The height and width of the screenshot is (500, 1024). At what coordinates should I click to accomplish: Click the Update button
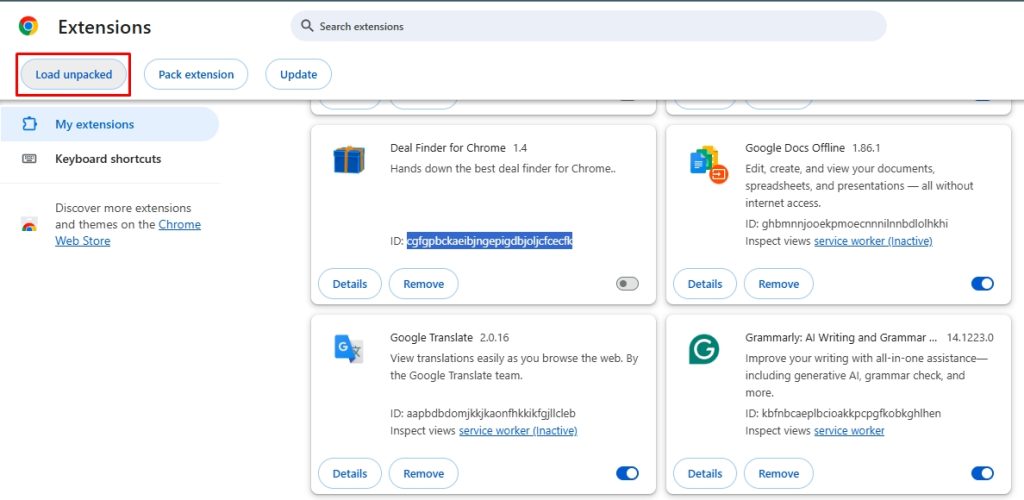point(298,74)
